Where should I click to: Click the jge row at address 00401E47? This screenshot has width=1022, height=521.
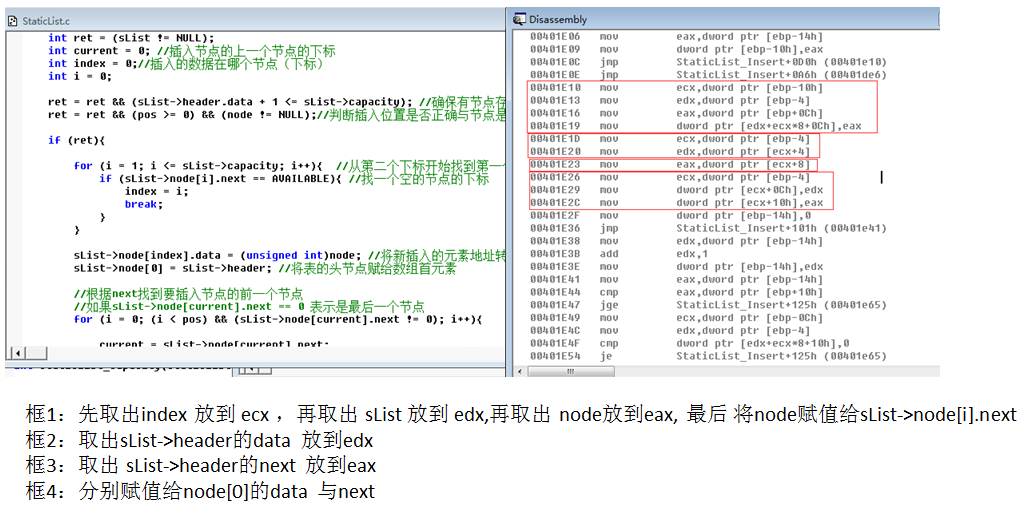coord(708,305)
